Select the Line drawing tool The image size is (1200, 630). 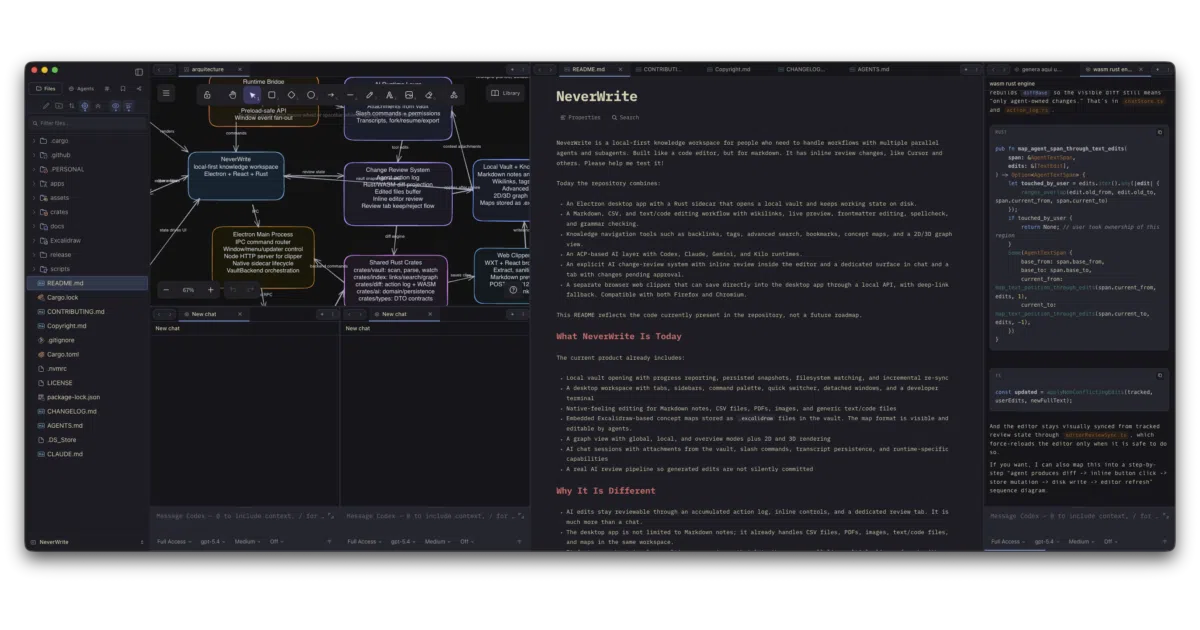point(350,95)
